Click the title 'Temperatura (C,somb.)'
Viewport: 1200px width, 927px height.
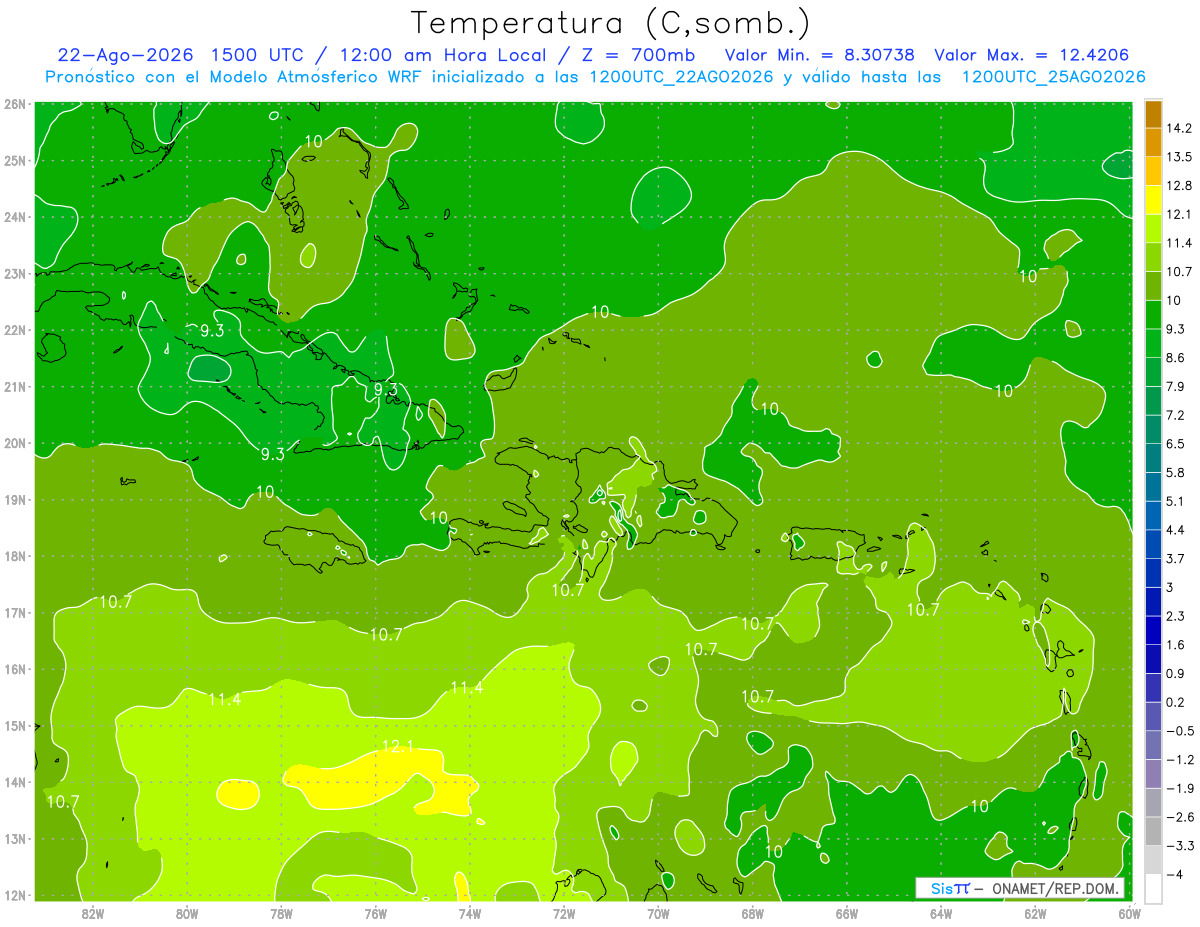(x=610, y=23)
